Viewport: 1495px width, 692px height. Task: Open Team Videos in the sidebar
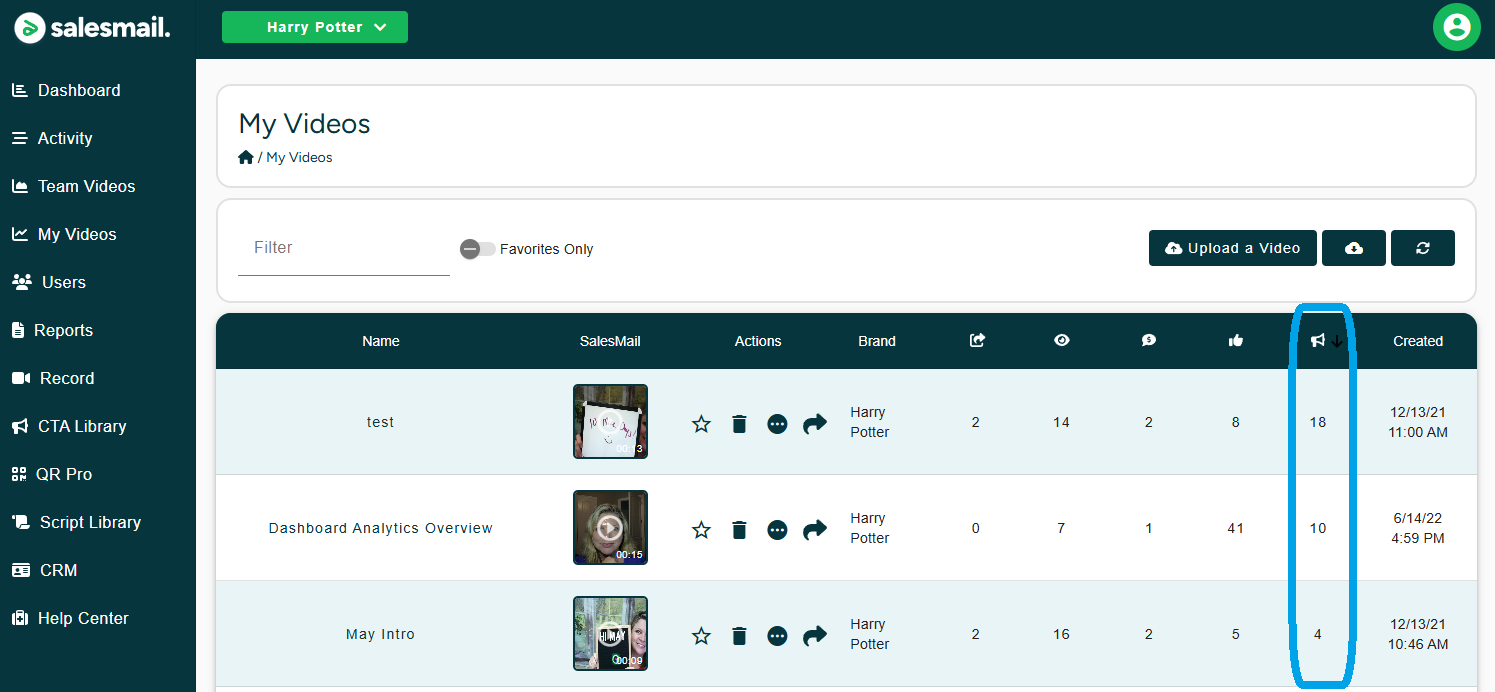click(x=86, y=186)
